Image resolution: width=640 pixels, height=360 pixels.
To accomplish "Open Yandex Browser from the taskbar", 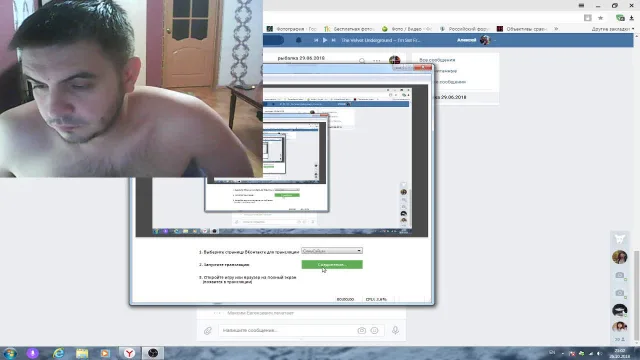I will [129, 353].
